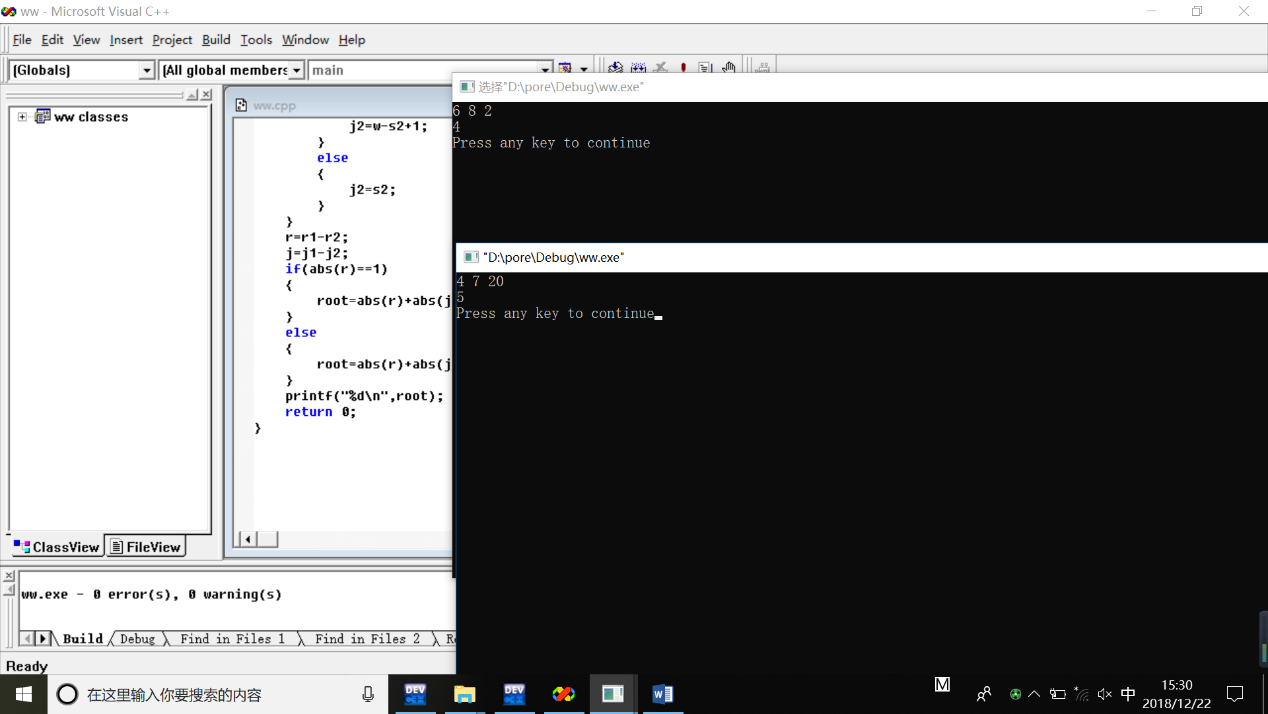
Task: Select the Find in Files 1 tab
Action: coord(232,639)
